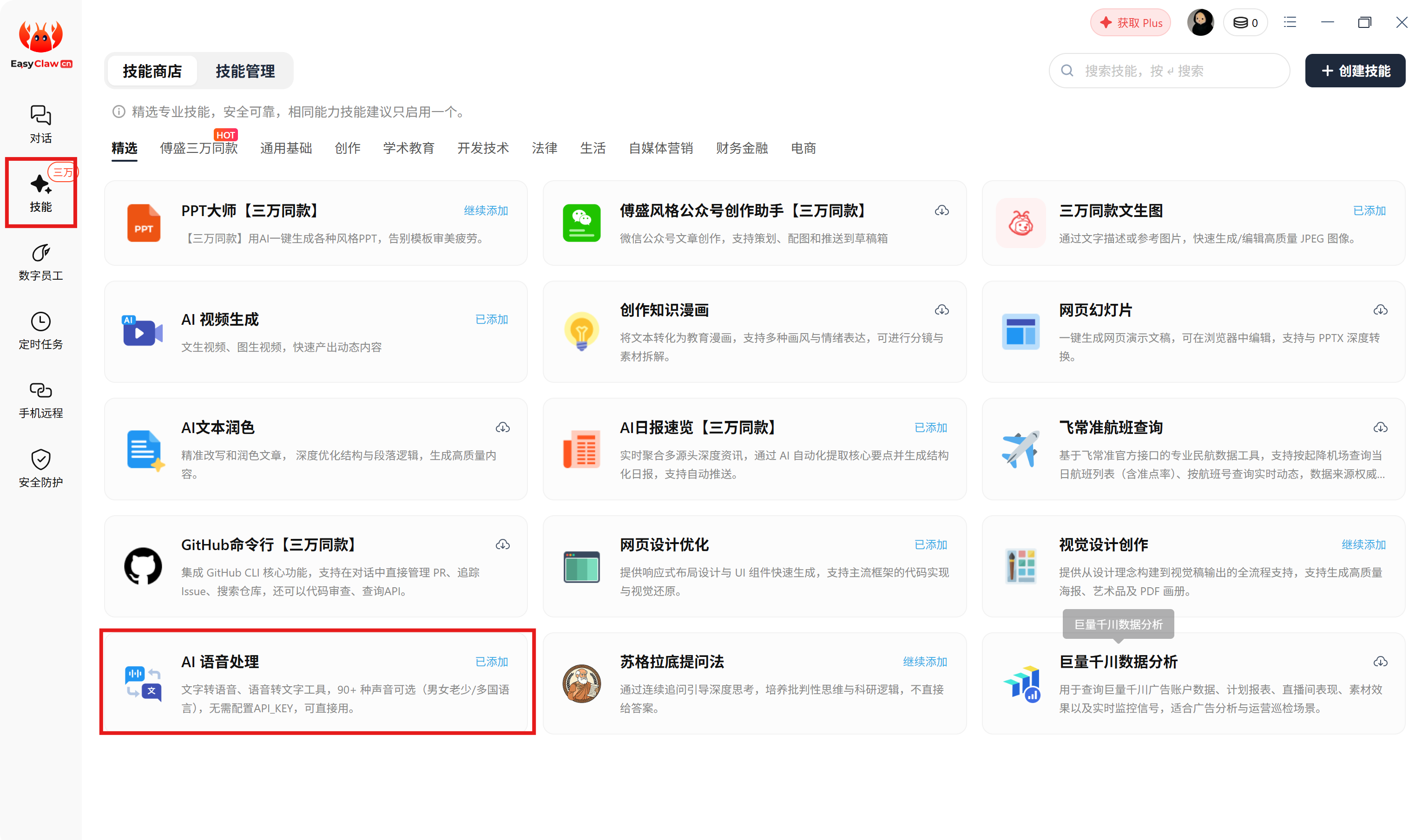Select the 自媒体营销 category tab
1422x840 pixels.
pyautogui.click(x=661, y=148)
